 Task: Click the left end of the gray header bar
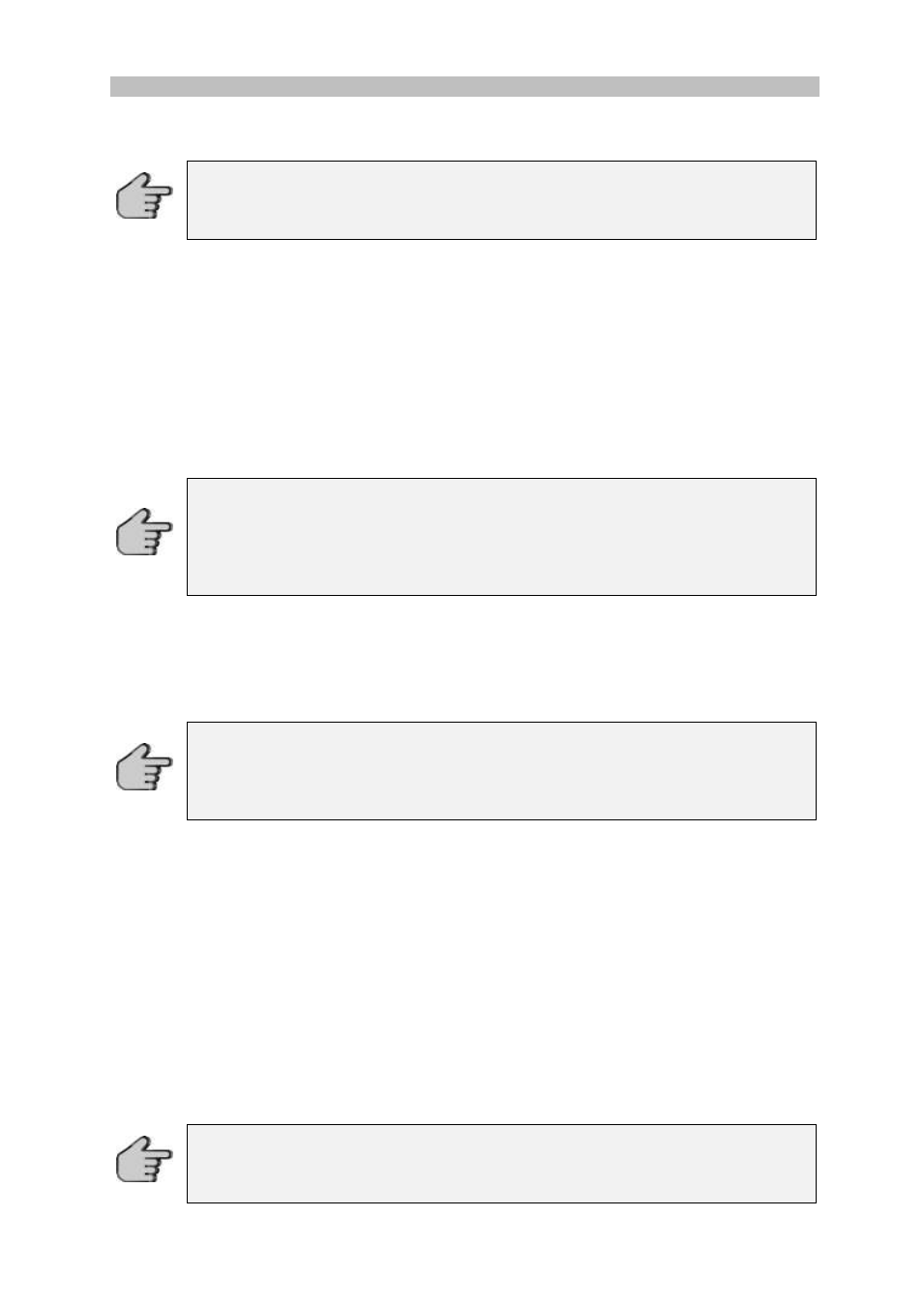coord(116,87)
